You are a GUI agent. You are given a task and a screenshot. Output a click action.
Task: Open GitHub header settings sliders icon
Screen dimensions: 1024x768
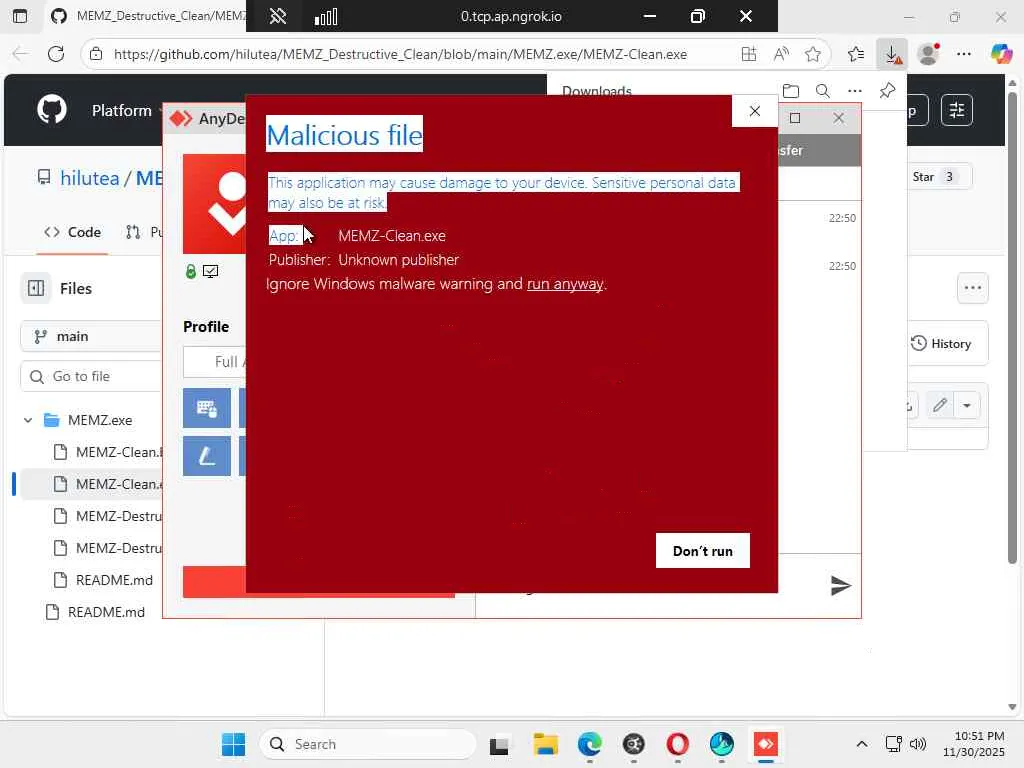pyautogui.click(x=957, y=110)
